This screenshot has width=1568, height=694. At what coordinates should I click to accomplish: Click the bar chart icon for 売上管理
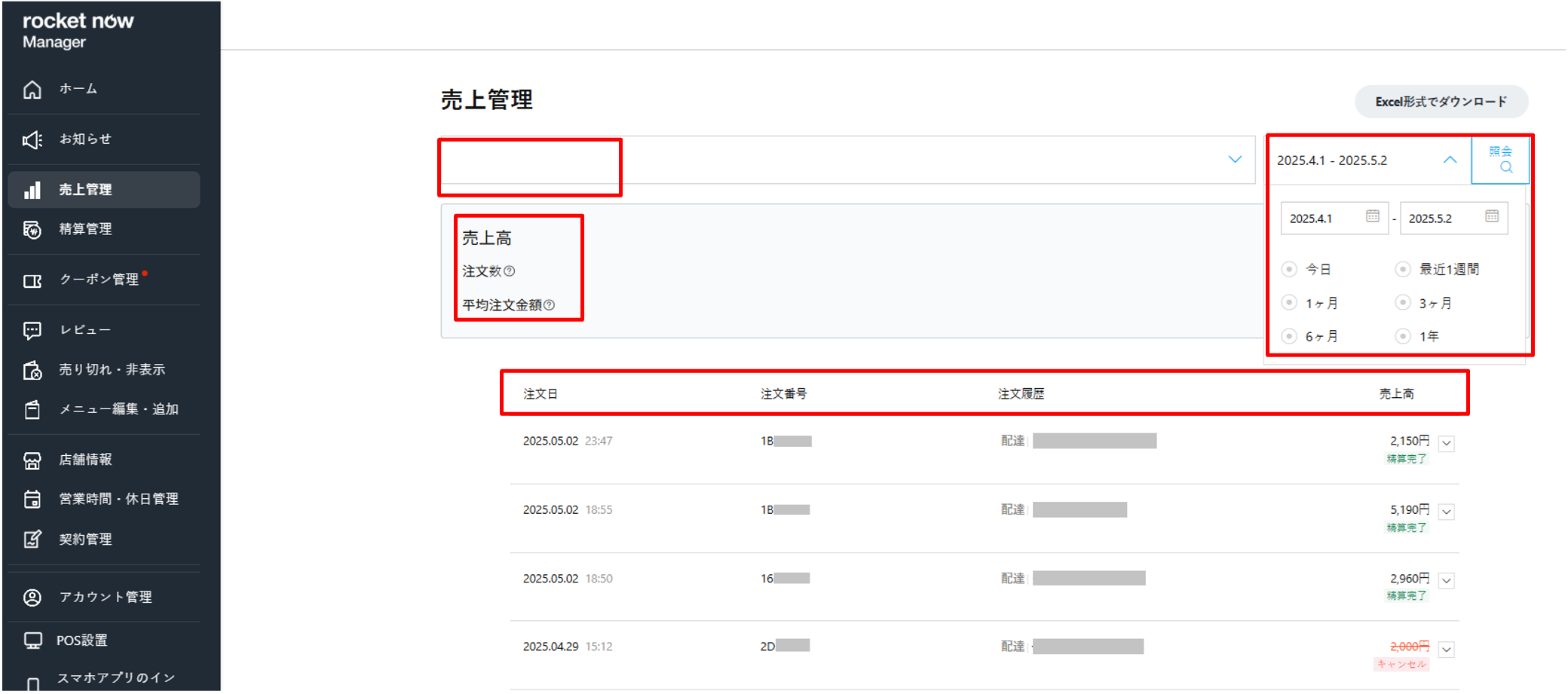click(32, 190)
